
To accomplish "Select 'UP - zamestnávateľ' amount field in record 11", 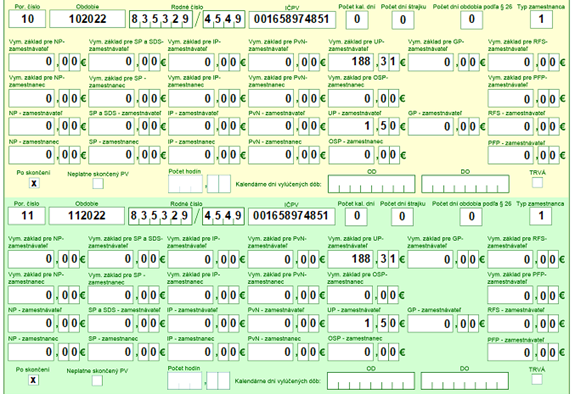I will (351, 324).
